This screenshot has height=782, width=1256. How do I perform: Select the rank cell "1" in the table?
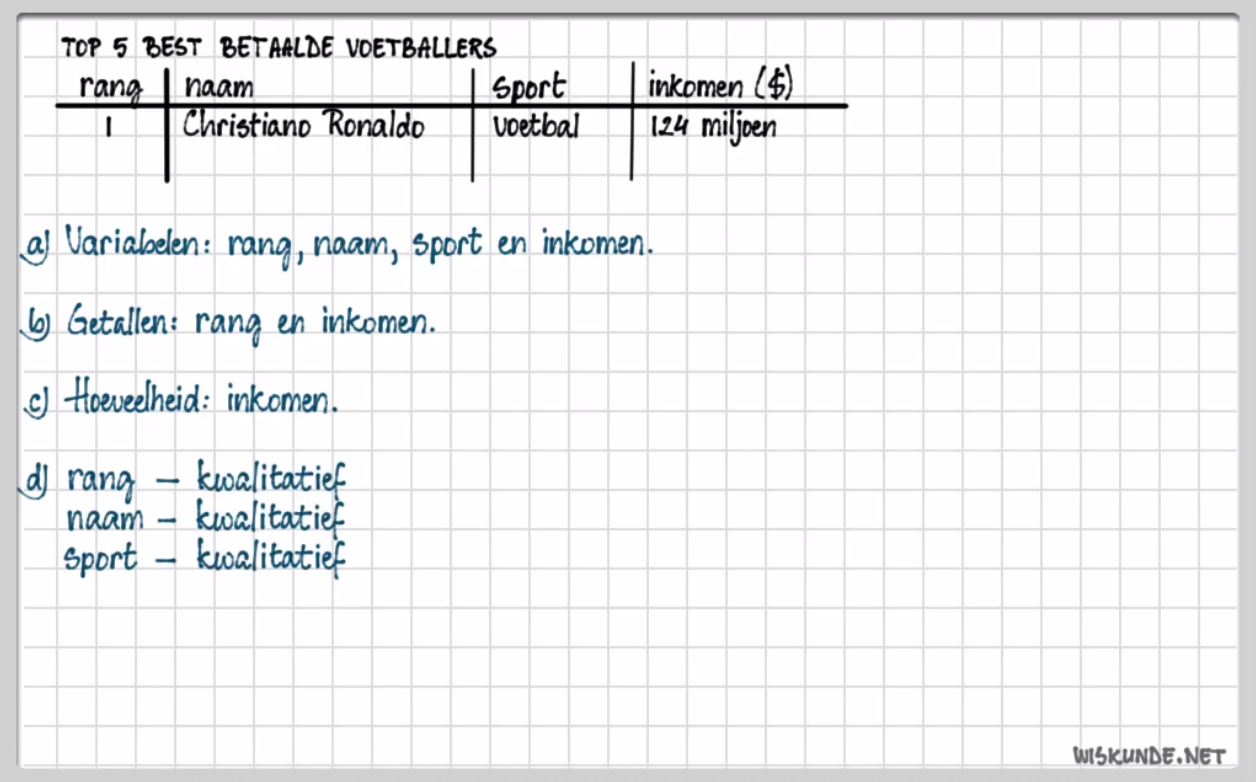[x=107, y=127]
